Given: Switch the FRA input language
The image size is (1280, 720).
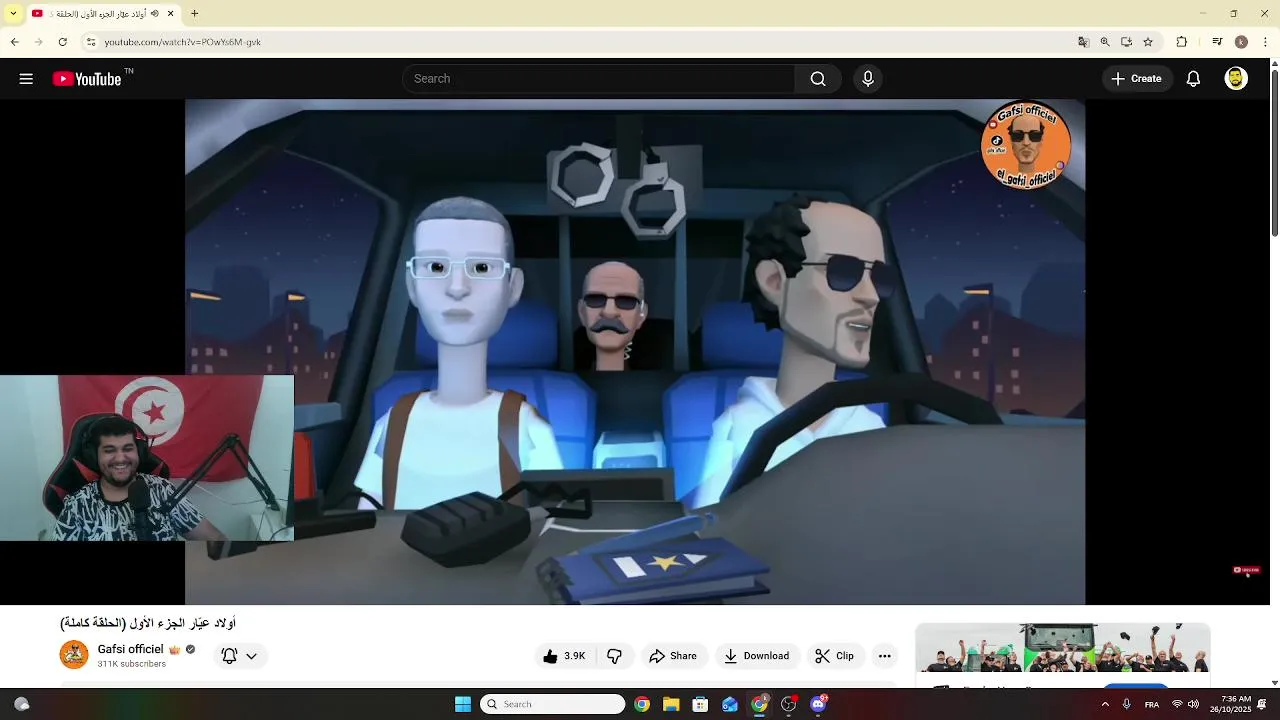Looking at the screenshot, I should (x=1152, y=704).
